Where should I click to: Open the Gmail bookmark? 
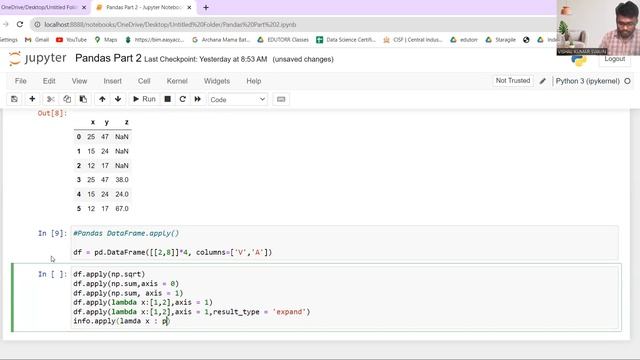[x=37, y=40]
